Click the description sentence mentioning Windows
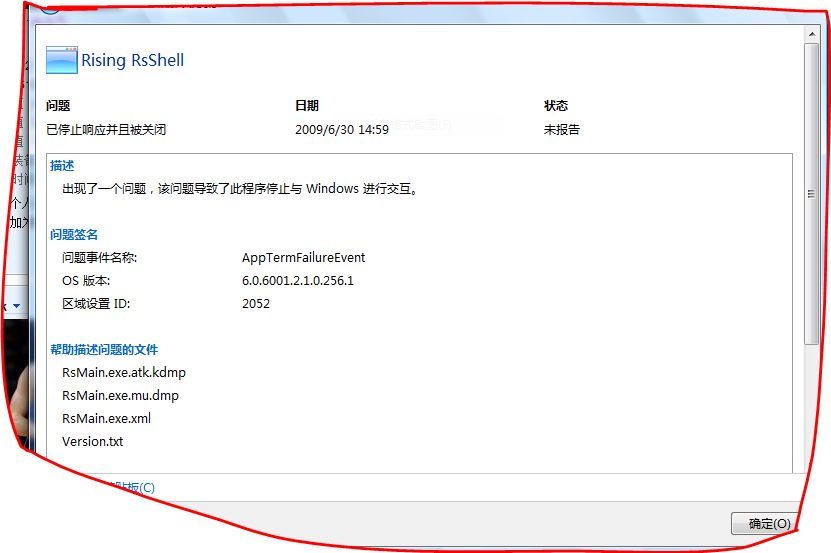 [x=241, y=189]
